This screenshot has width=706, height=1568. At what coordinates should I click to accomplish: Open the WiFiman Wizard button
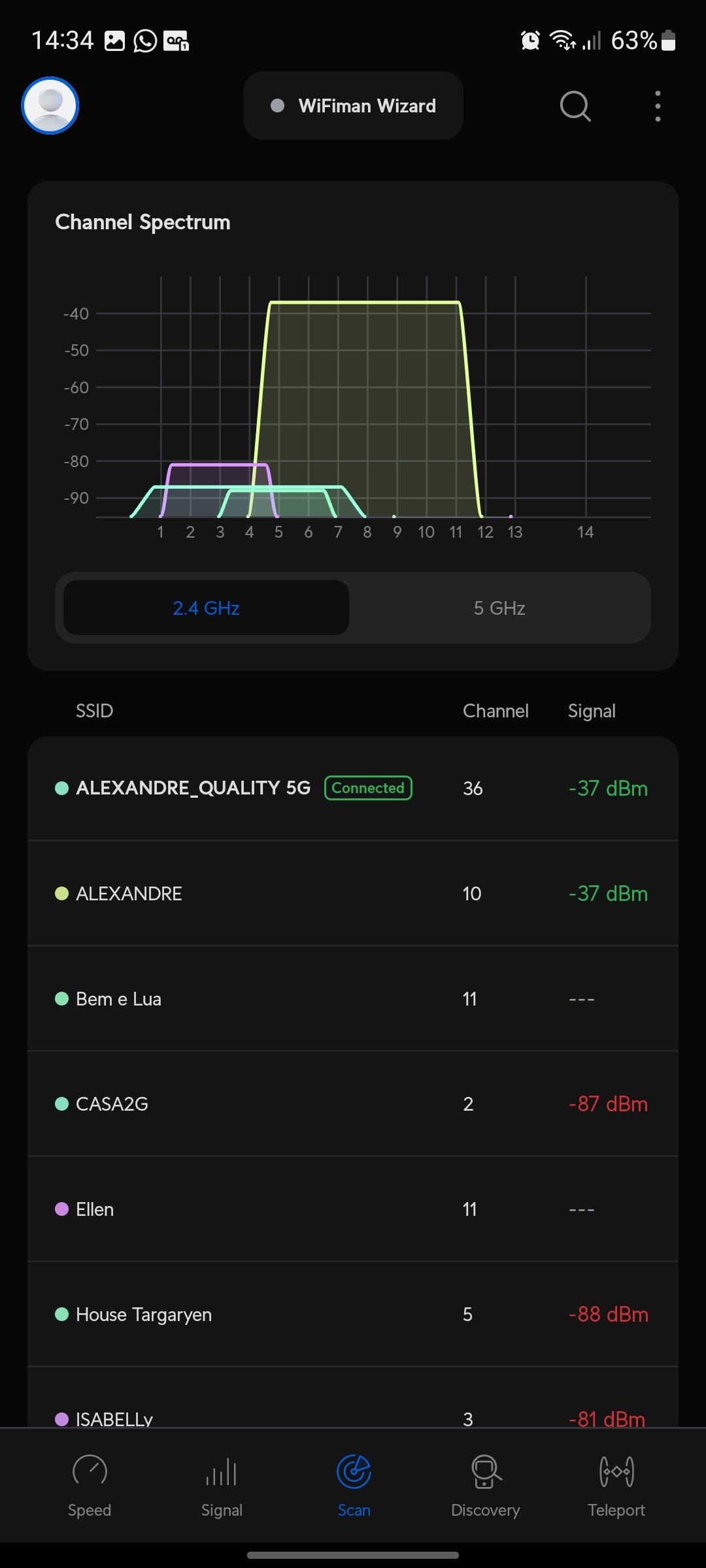[x=353, y=106]
